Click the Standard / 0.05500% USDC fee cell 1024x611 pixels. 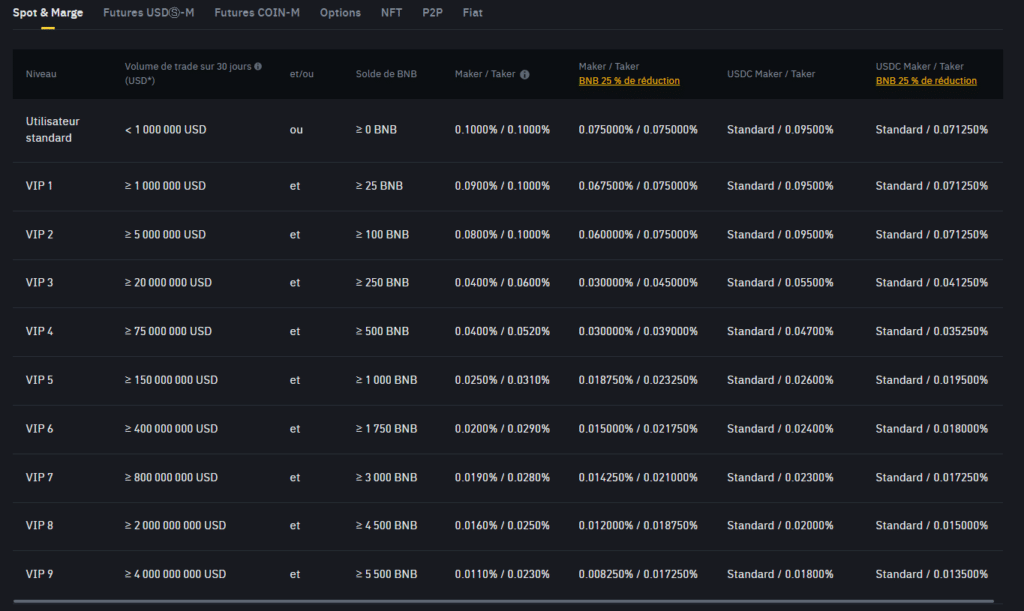780,283
